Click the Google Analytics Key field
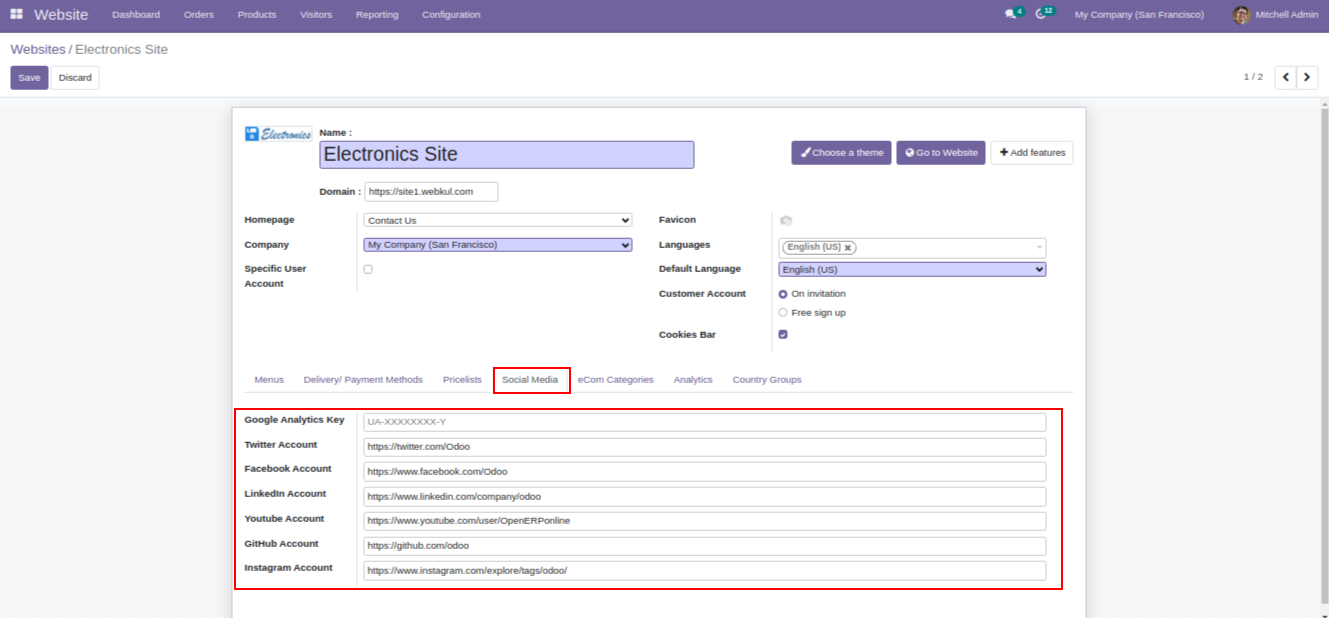 click(x=704, y=422)
